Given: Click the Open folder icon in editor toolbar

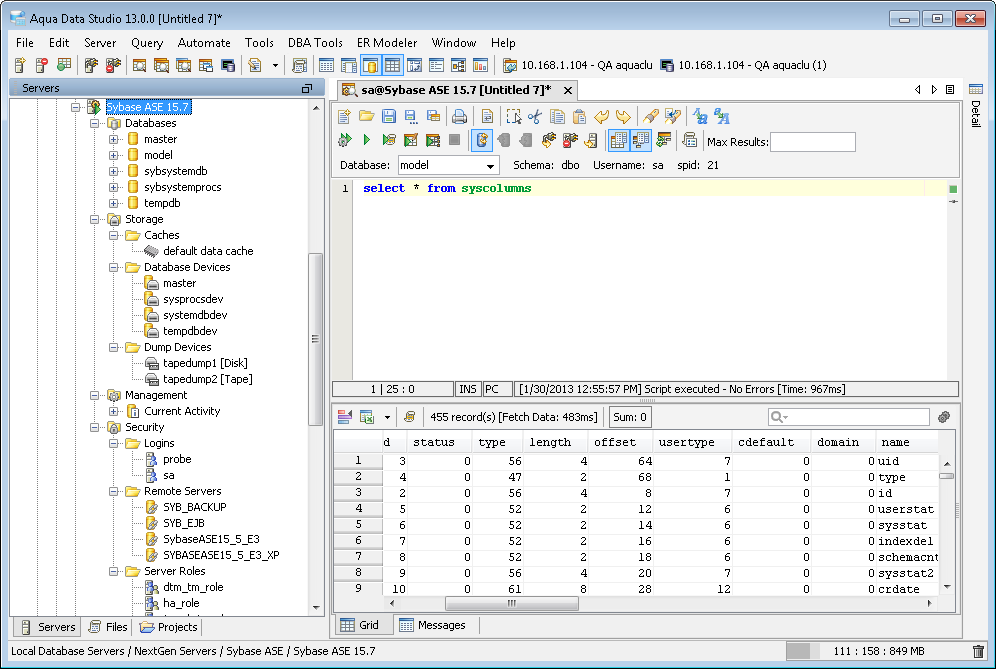Looking at the screenshot, I should (x=367, y=116).
